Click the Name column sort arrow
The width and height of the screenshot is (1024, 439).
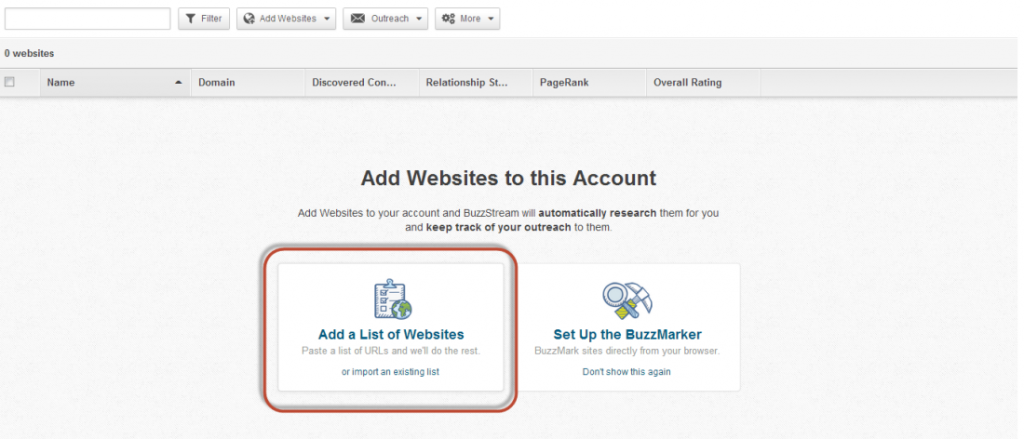coord(178,82)
